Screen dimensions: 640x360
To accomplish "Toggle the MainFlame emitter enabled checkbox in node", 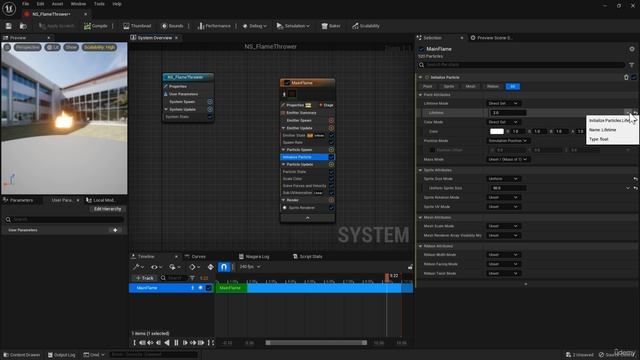I will (287, 83).
